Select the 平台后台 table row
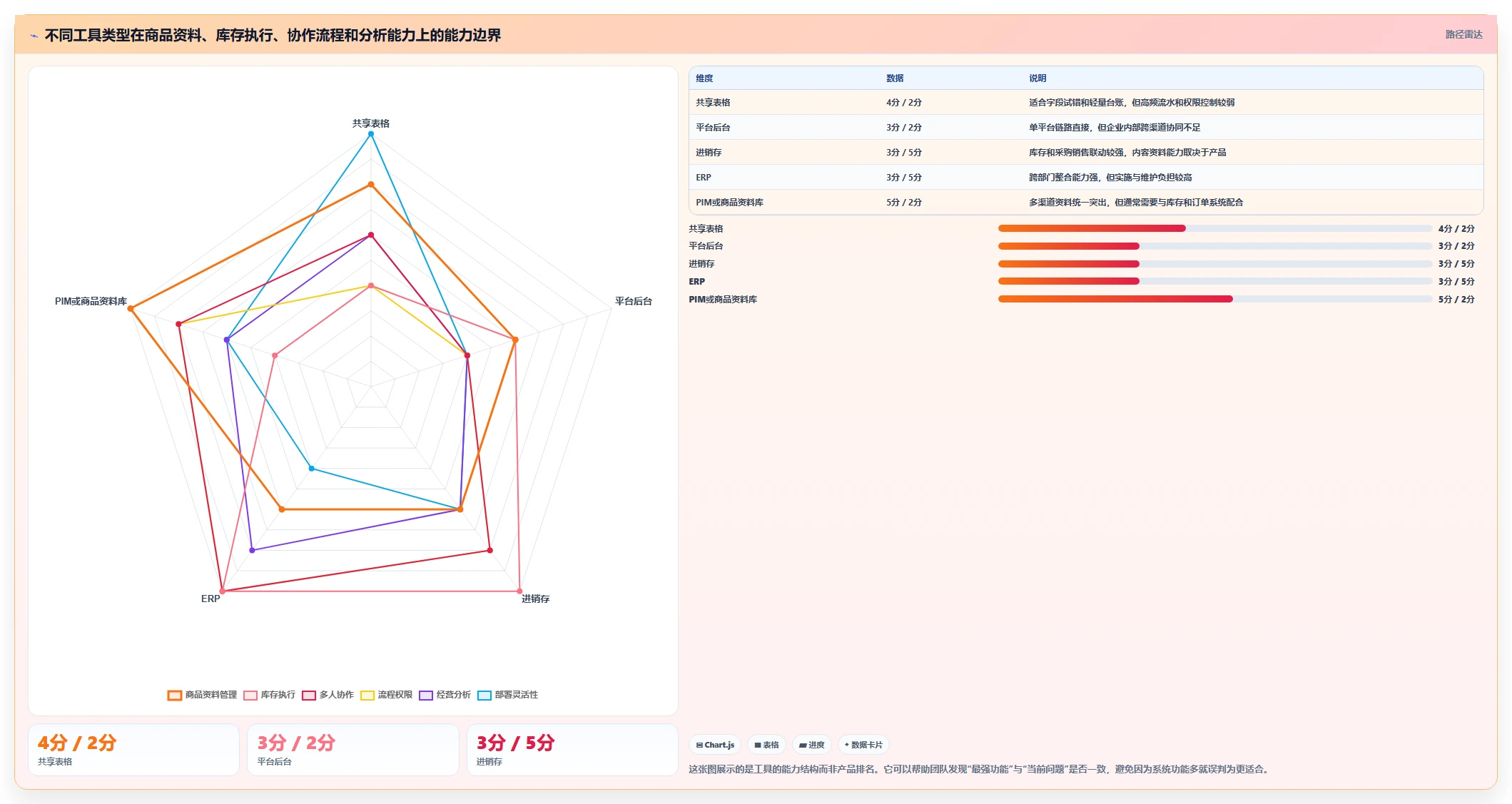The height and width of the screenshot is (804, 1512). tap(1085, 128)
